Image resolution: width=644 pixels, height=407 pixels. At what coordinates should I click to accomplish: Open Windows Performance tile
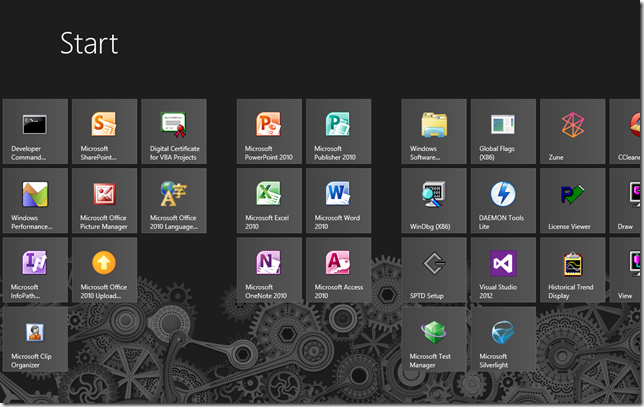35,201
